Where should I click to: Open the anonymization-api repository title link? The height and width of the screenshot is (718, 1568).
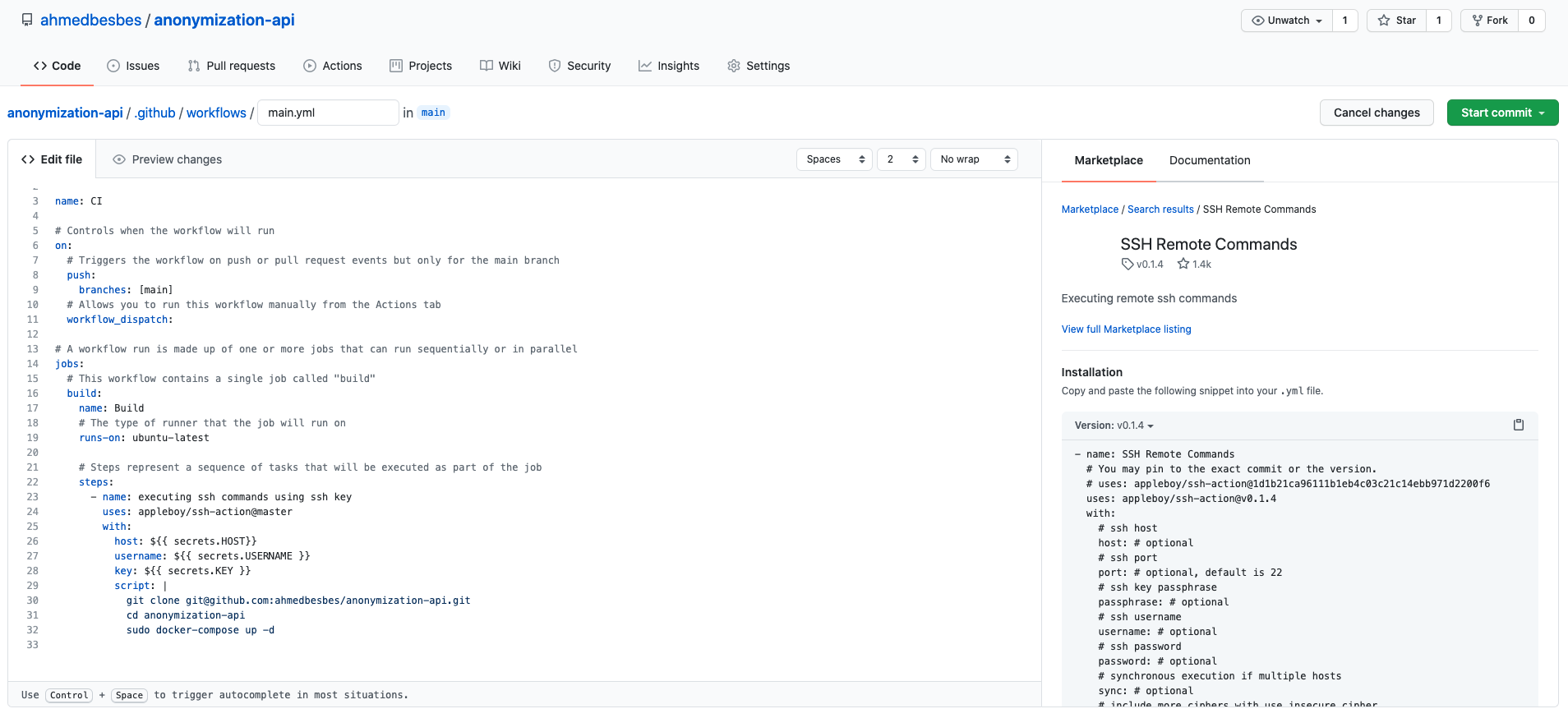(224, 20)
